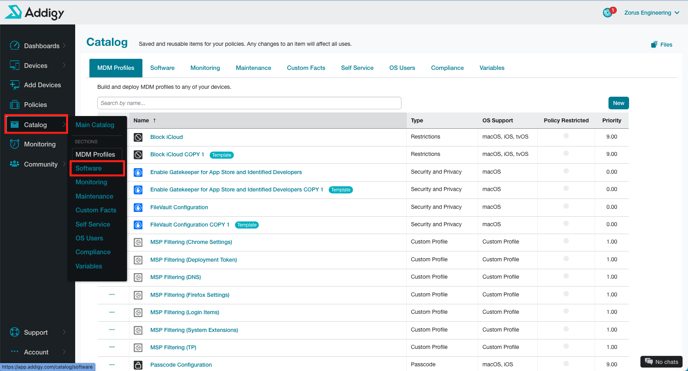Open the Passcode Configuration profile link
The height and width of the screenshot is (371, 688).
(181, 365)
